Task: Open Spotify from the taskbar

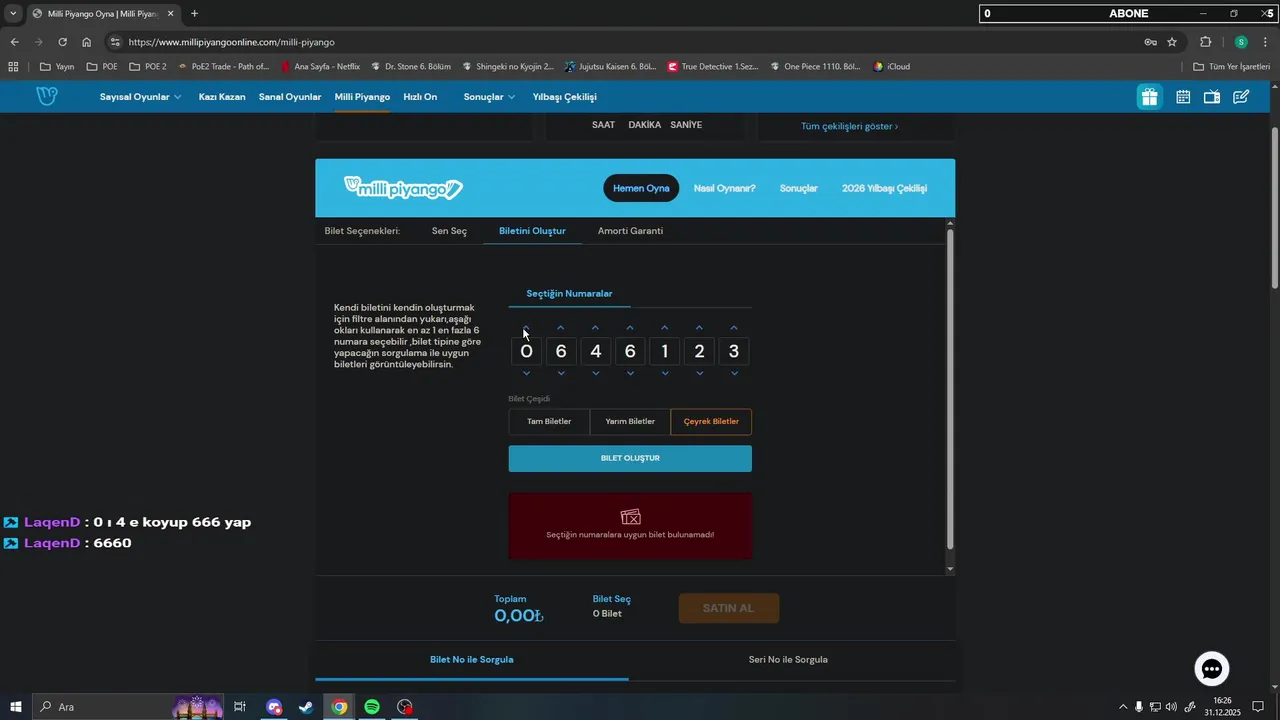Action: (372, 707)
